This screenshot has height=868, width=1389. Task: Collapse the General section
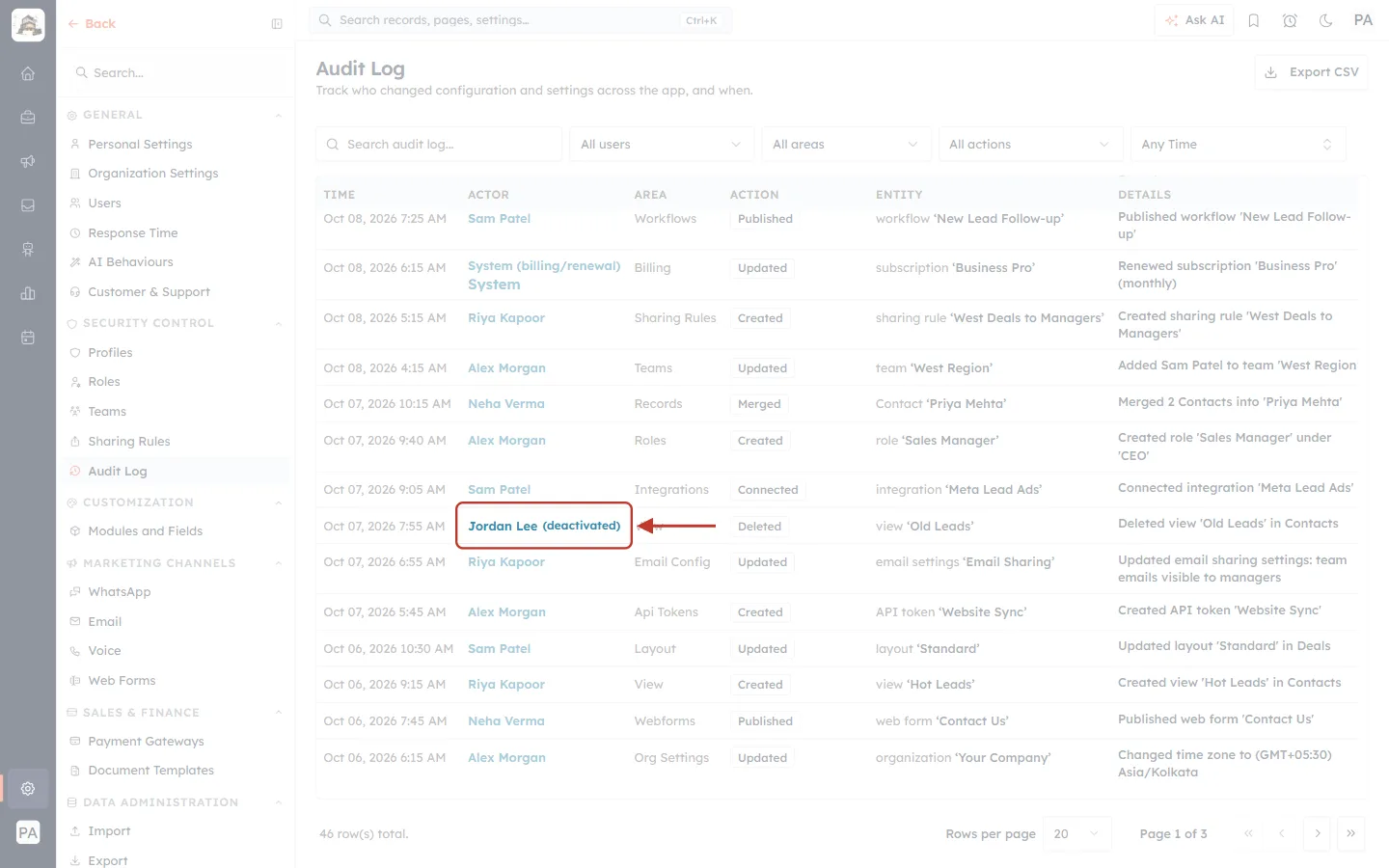click(x=279, y=116)
